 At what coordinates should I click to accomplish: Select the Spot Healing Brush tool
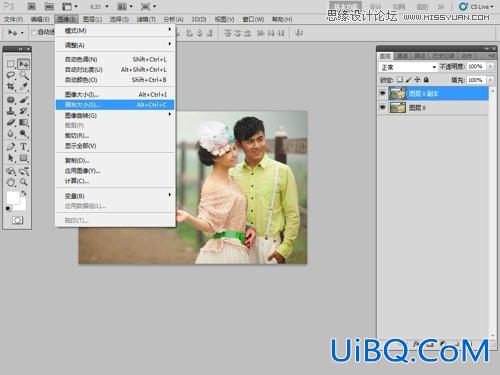(11, 100)
